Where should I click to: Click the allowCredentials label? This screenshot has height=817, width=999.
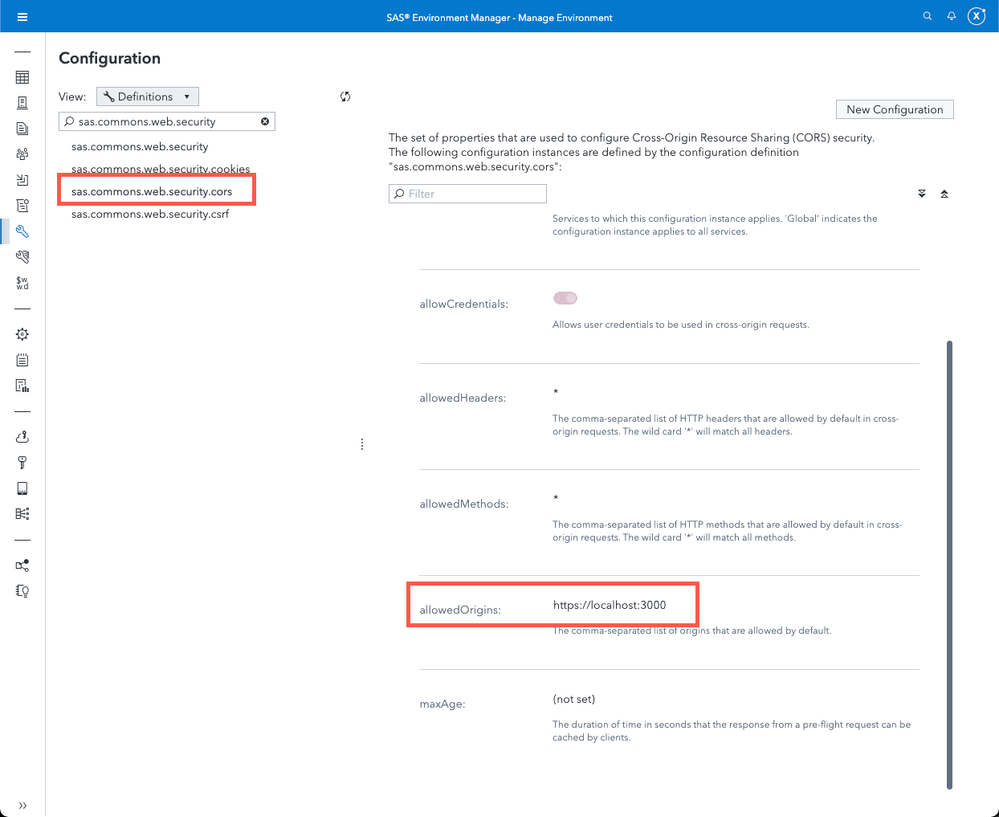tap(464, 304)
